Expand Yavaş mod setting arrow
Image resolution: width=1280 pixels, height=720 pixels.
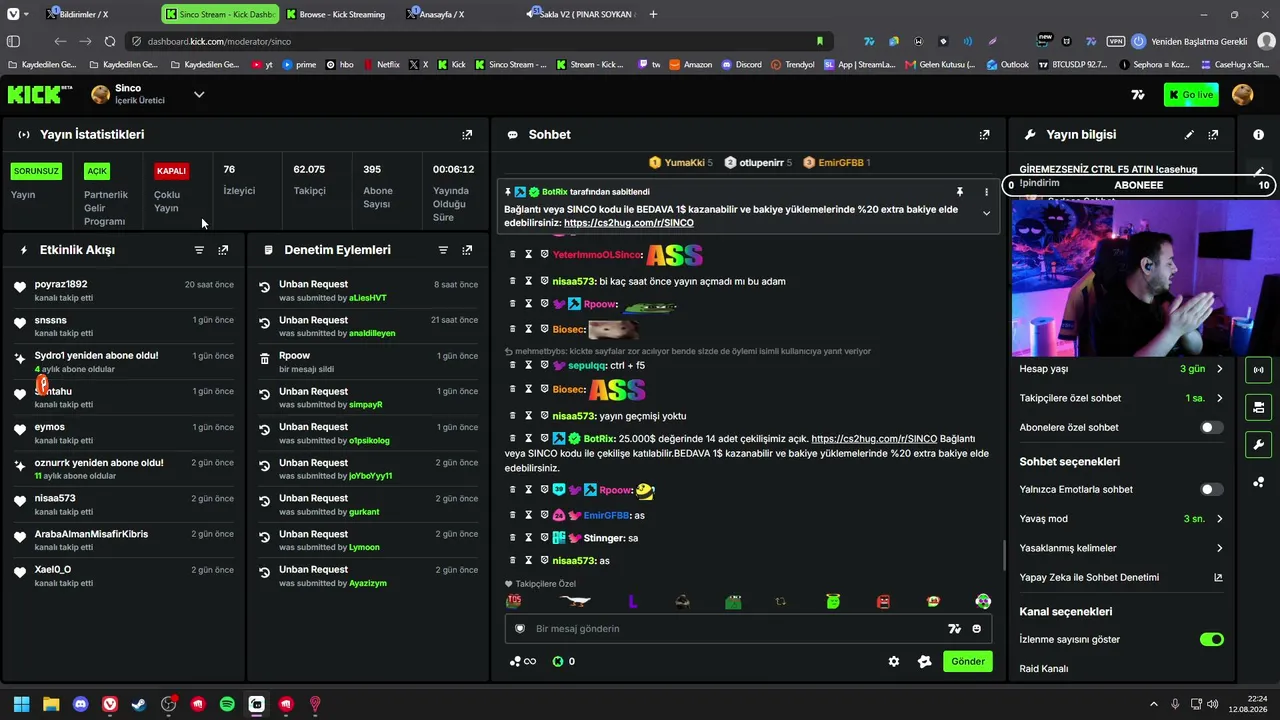click(x=1219, y=519)
